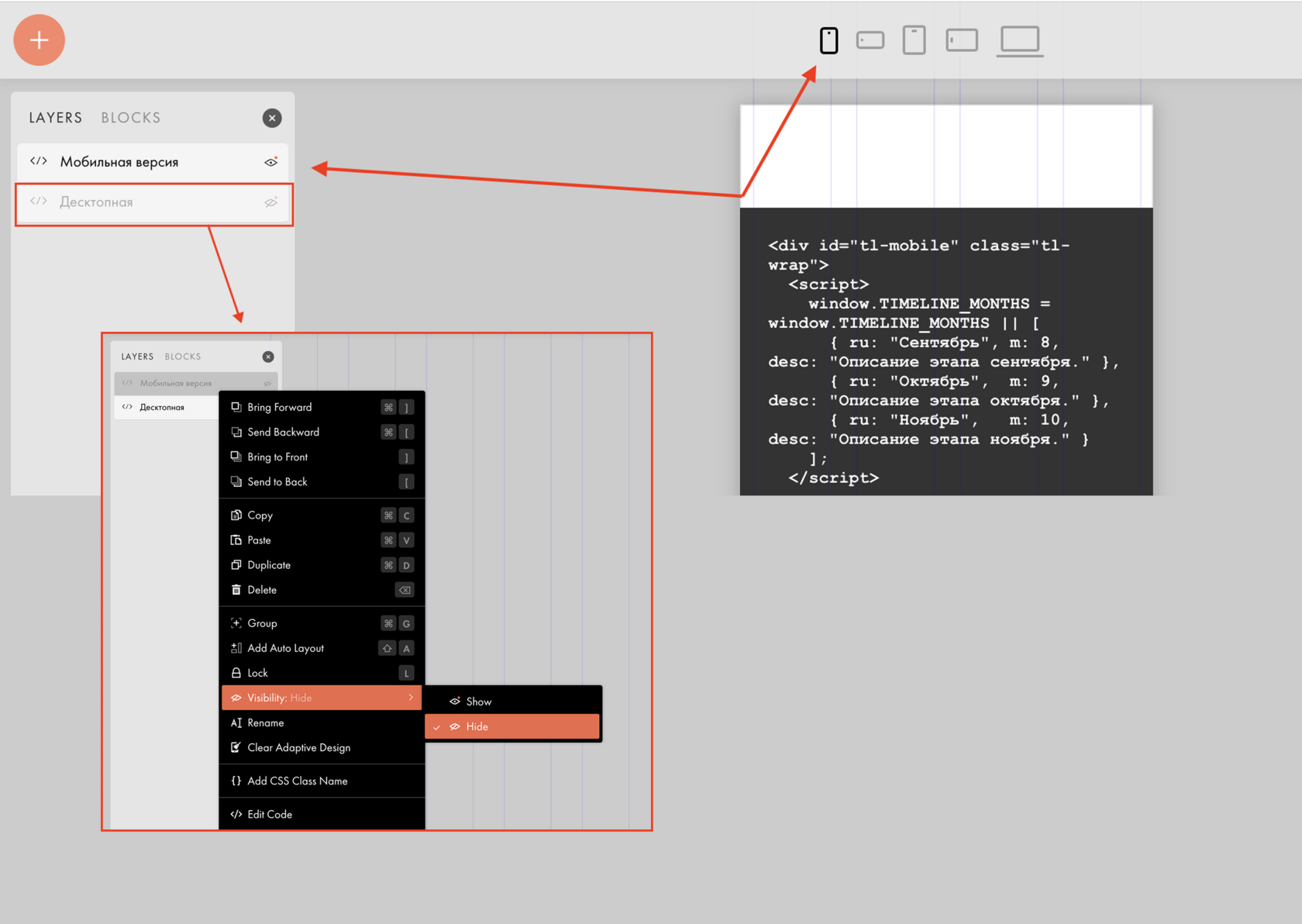
Task: Open Edit Code from context menu
Action: [322, 814]
